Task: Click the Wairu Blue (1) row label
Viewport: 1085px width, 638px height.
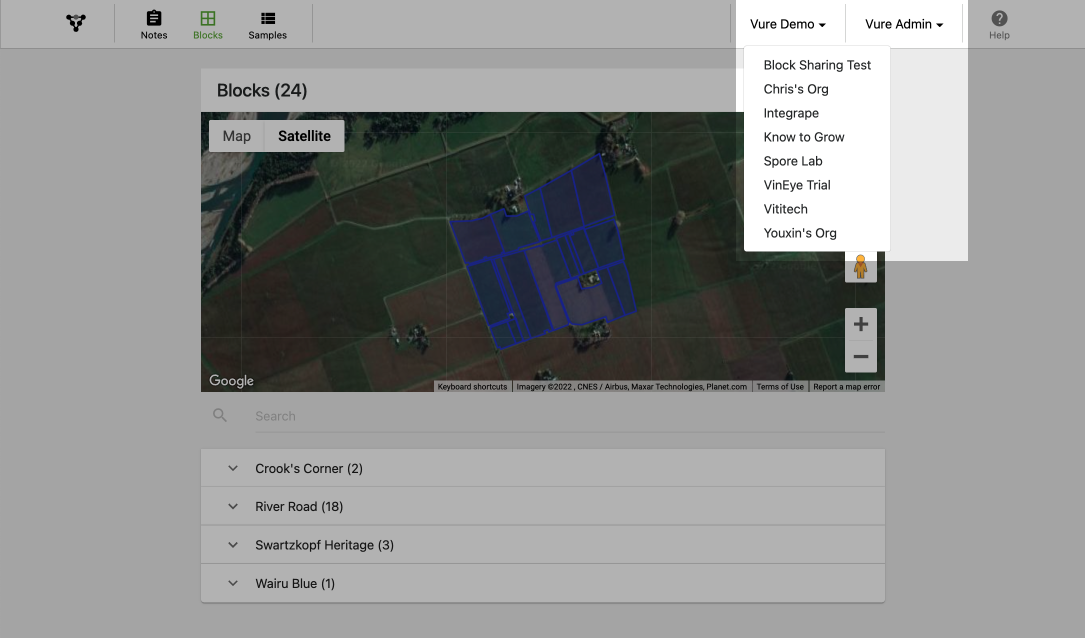Action: click(x=295, y=583)
